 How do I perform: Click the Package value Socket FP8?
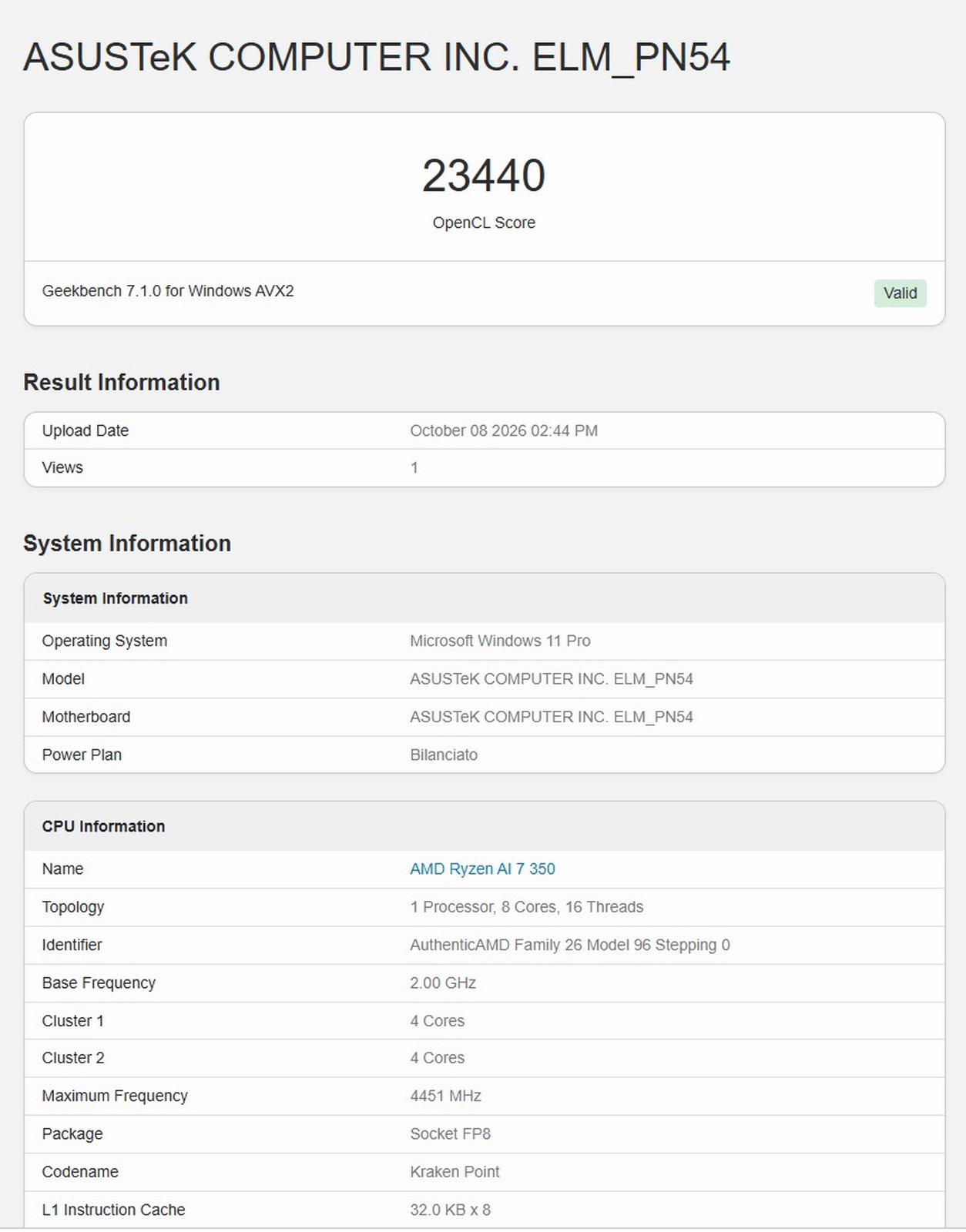click(x=450, y=1133)
